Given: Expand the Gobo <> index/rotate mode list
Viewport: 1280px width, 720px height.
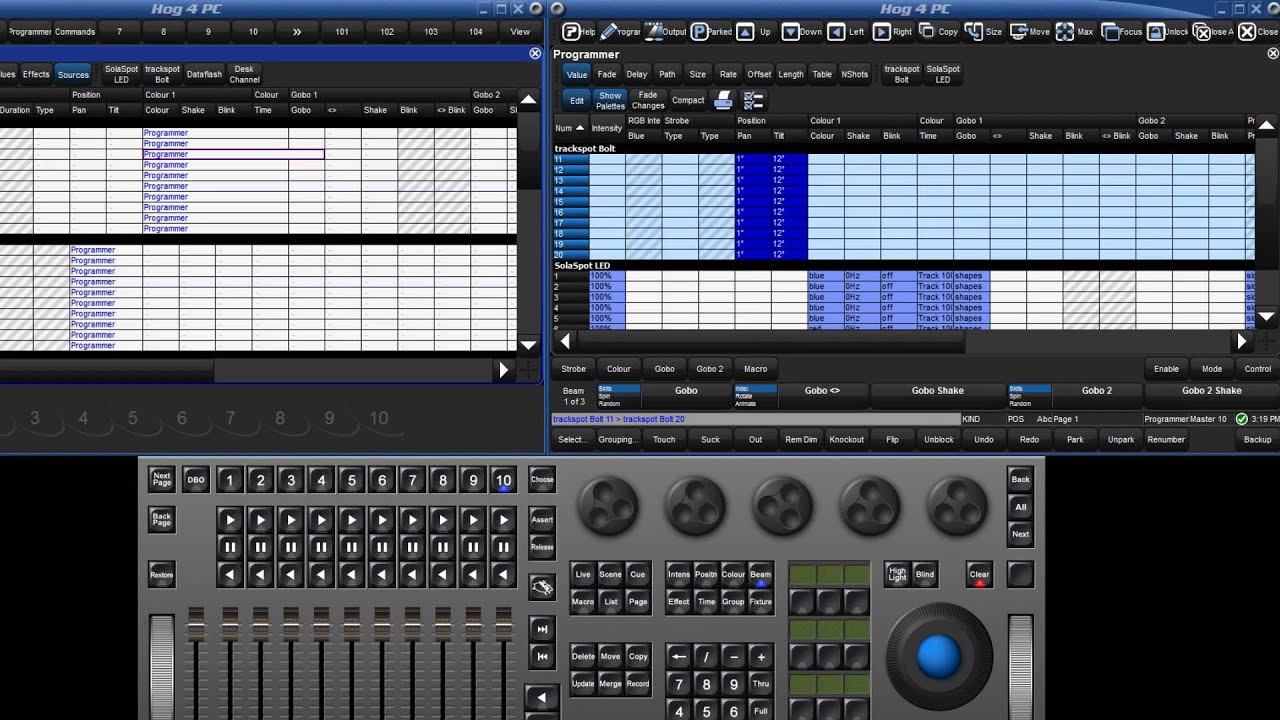Looking at the screenshot, I should [755, 396].
